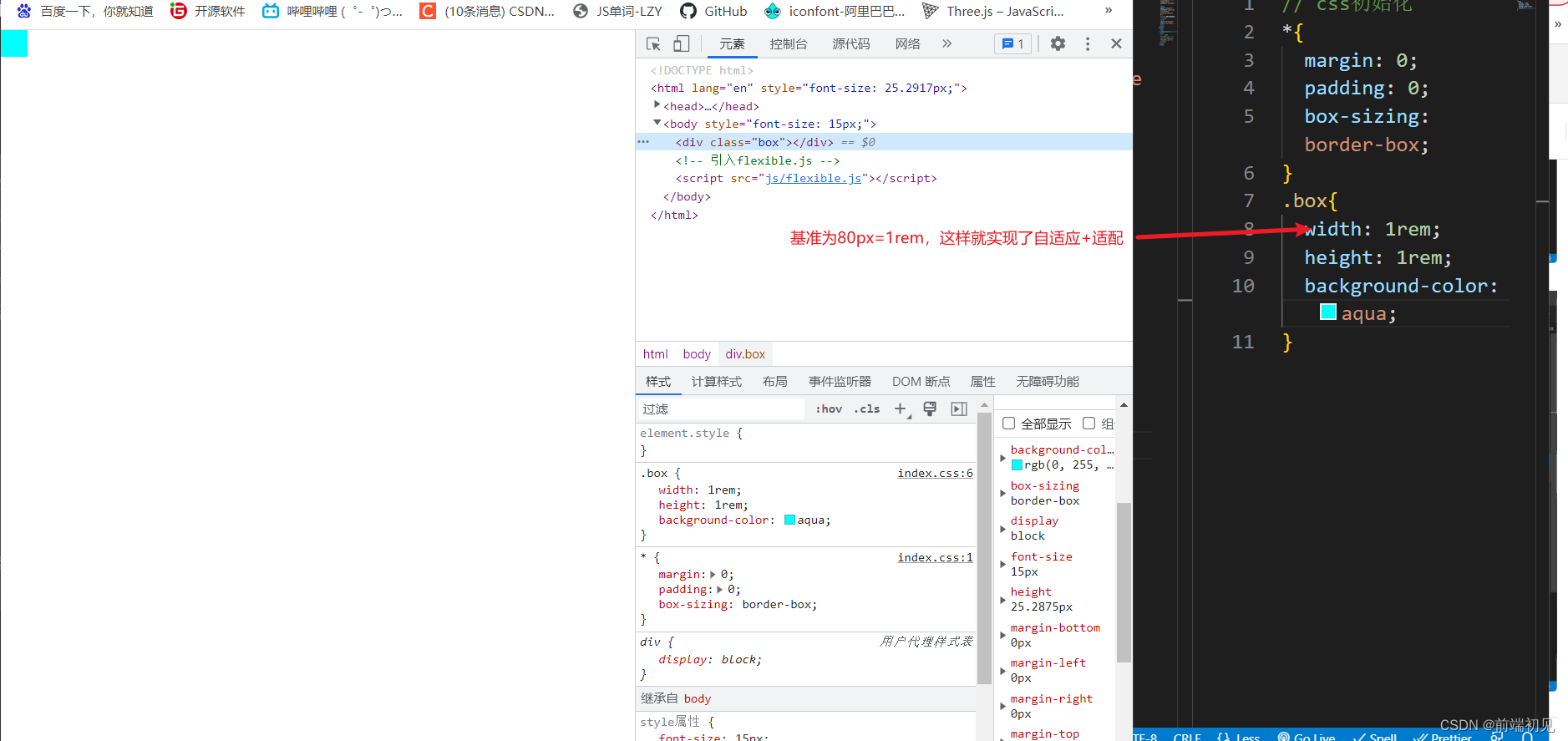1568x741 pixels.
Task: Toggle the device toolbar icon
Action: coord(682,43)
